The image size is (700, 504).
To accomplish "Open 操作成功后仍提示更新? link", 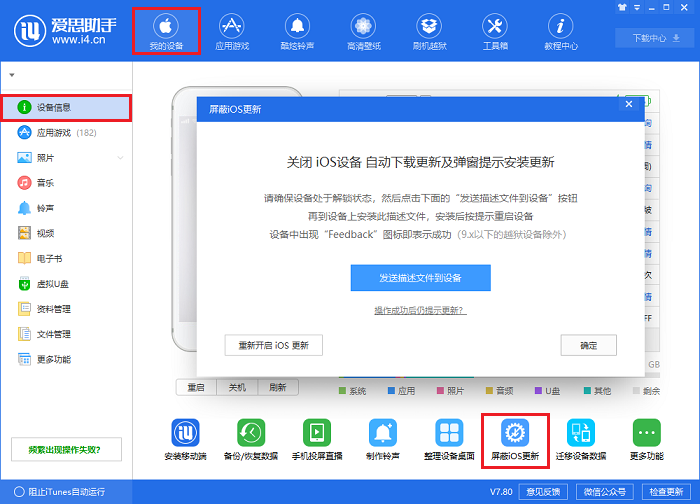I will tap(420, 310).
